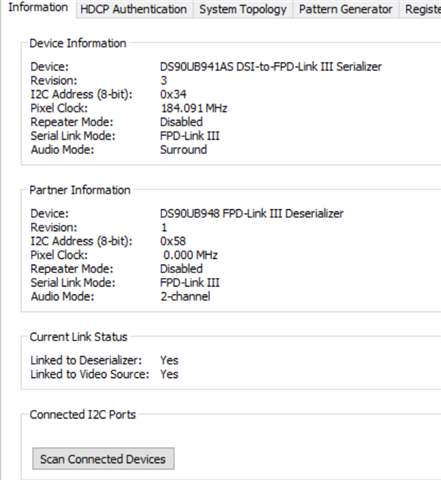Click the Device Information group title
Viewport: 441px width, 480px height.
coord(78,43)
